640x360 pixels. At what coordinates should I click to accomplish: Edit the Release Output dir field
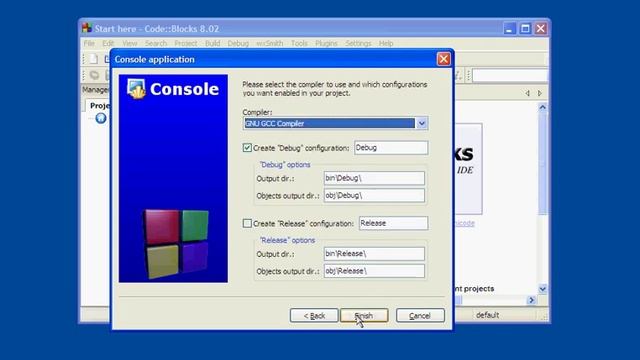(374, 253)
